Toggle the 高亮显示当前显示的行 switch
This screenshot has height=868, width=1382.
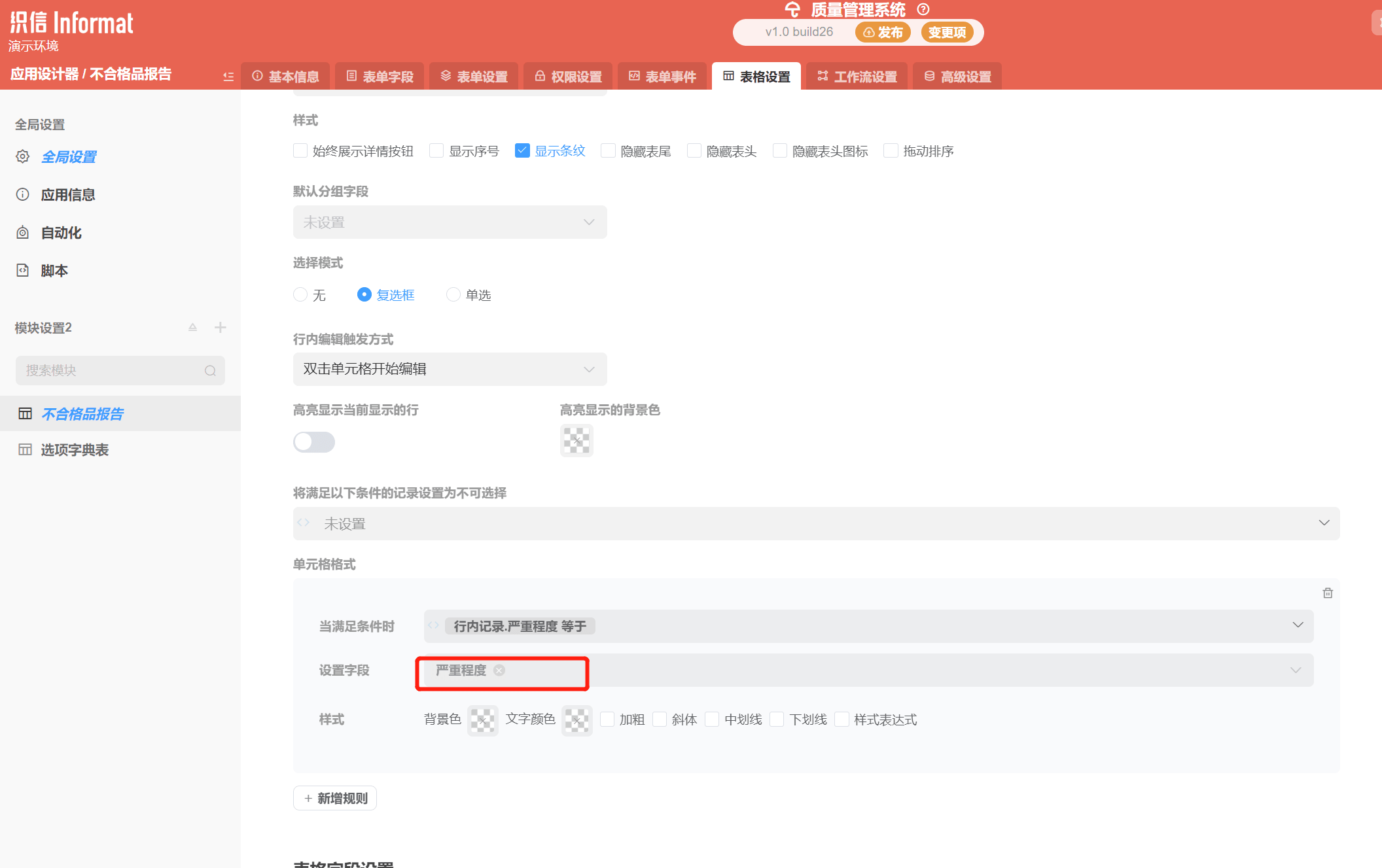pyautogui.click(x=314, y=442)
